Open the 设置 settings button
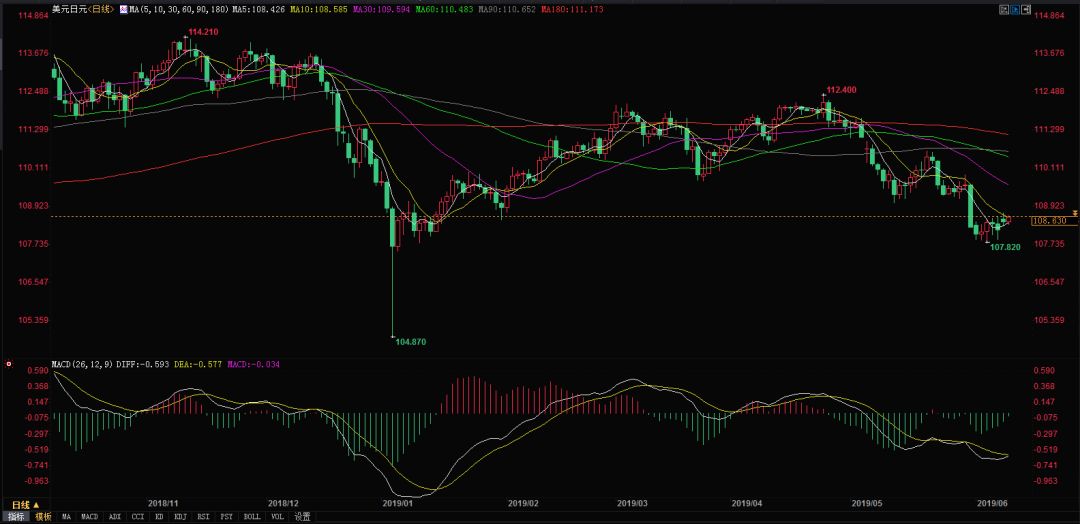Viewport: 1080px width, 524px height. point(302,516)
